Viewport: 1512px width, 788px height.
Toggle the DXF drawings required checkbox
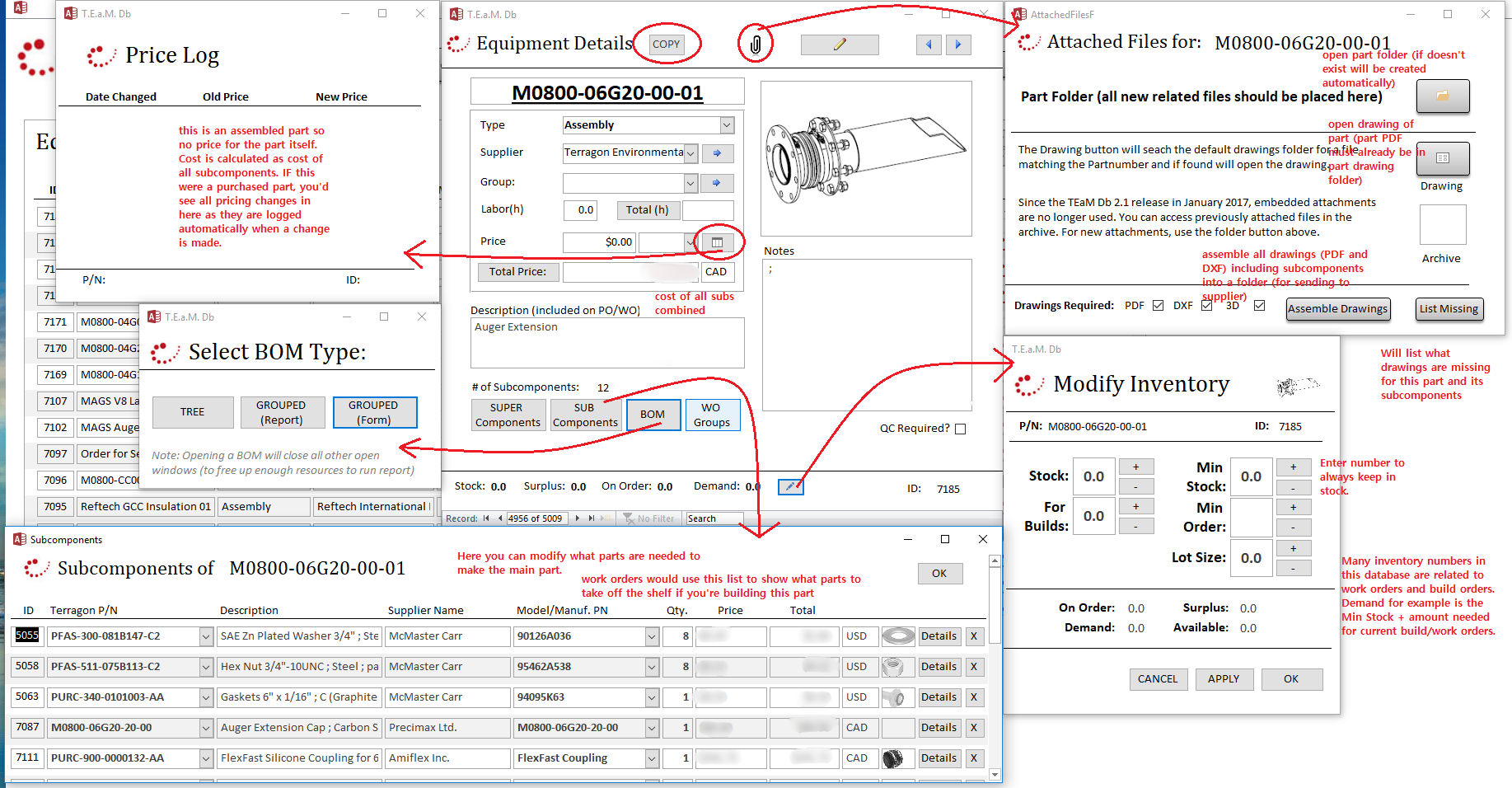tap(1206, 306)
